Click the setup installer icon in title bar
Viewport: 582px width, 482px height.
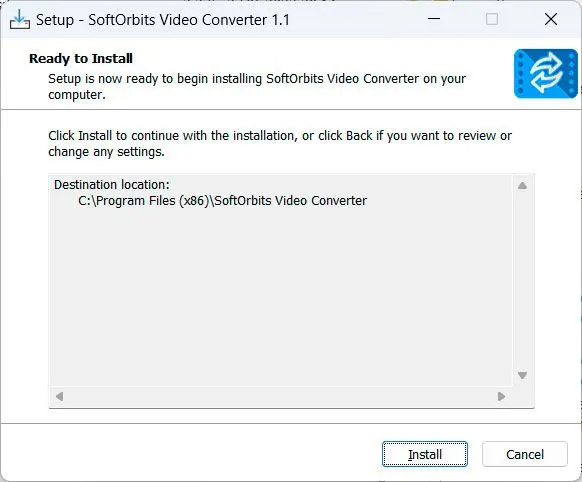point(20,19)
